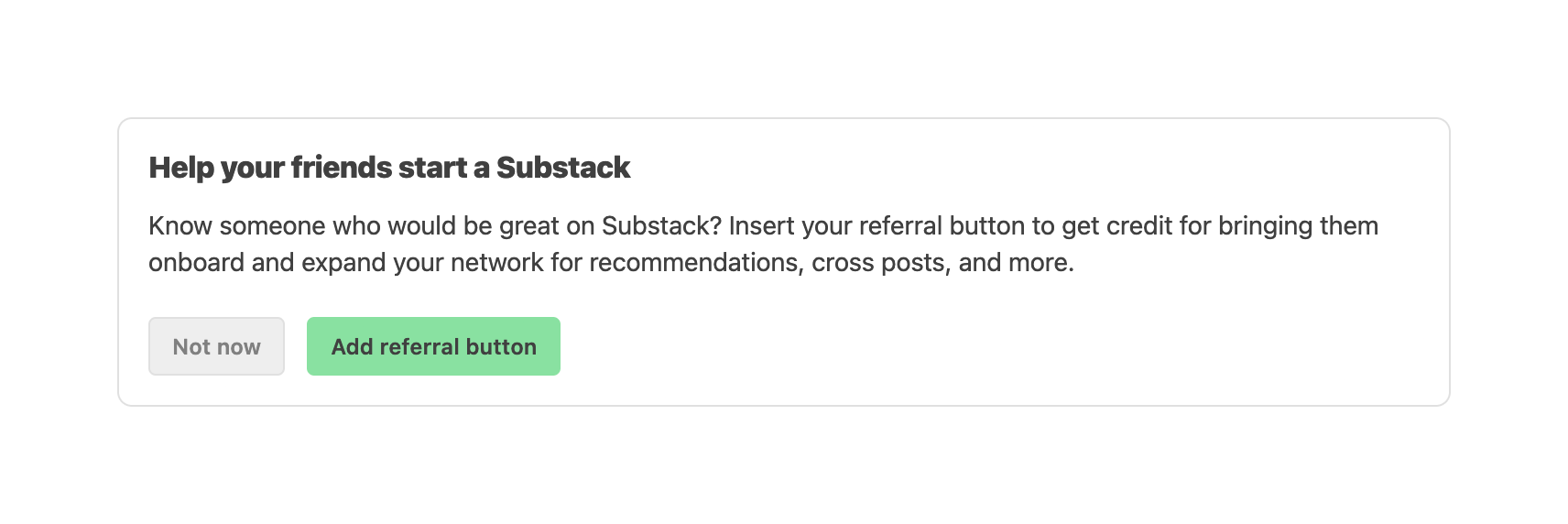The height and width of the screenshot is (524, 1568).
Task: Click the word "Substack" in the bold heading
Action: [562, 168]
